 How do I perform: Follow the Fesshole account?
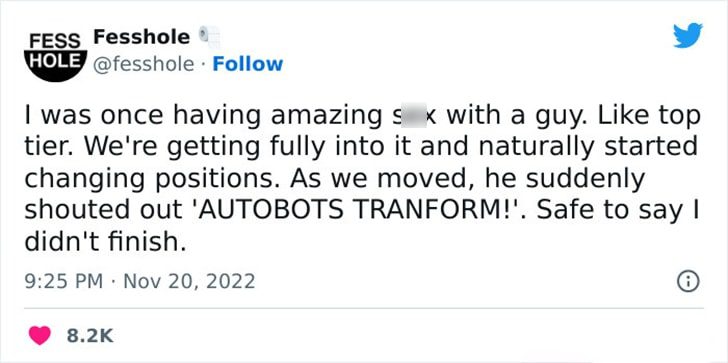(247, 64)
